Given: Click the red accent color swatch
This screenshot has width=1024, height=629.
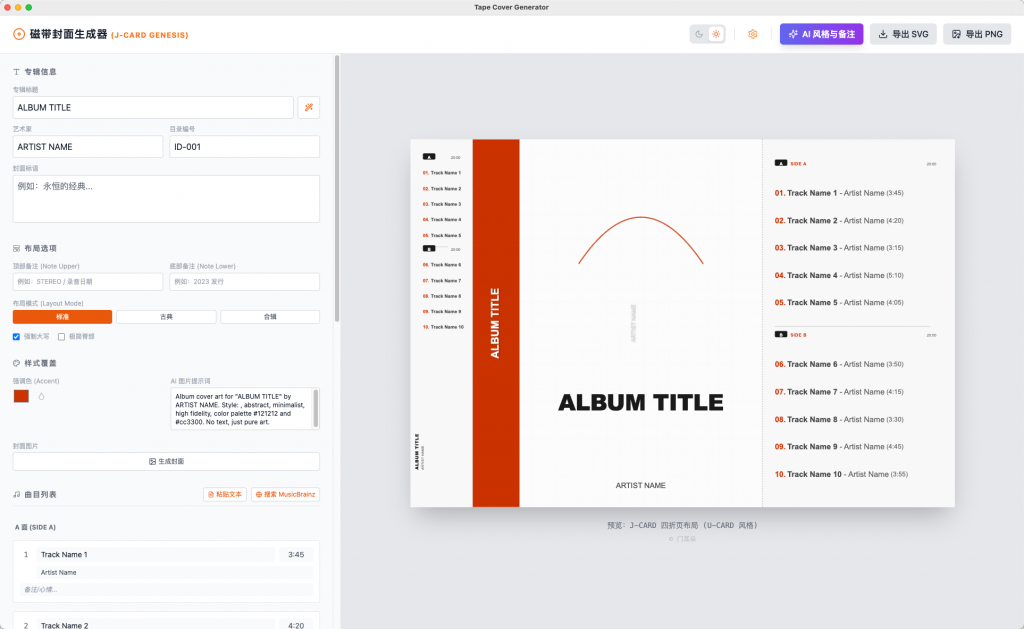Looking at the screenshot, I should (21, 397).
